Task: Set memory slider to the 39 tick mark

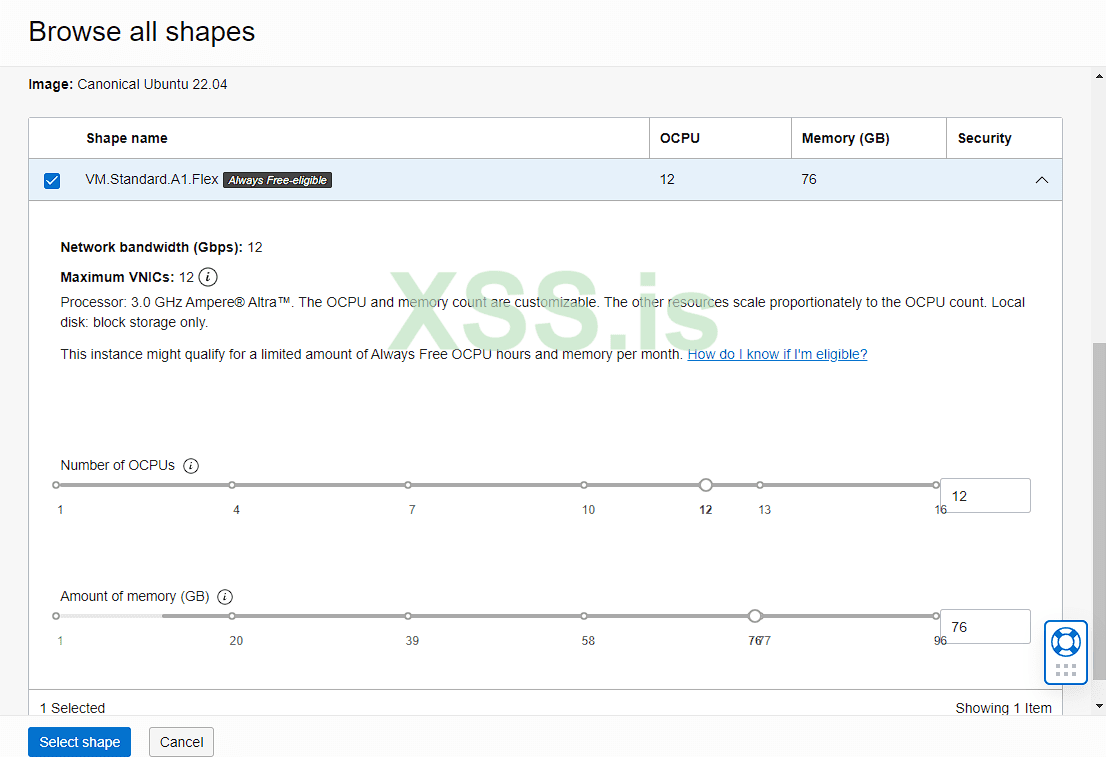Action: (408, 616)
